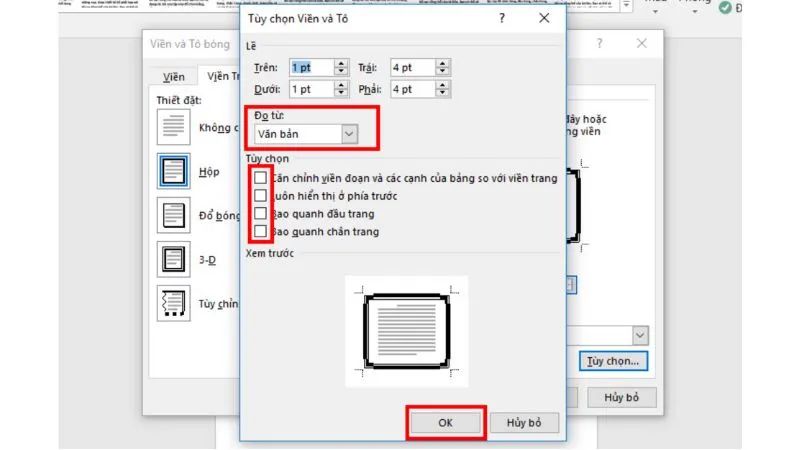Click the Phải margin input field
Viewport: 800px width, 450px height.
(413, 89)
